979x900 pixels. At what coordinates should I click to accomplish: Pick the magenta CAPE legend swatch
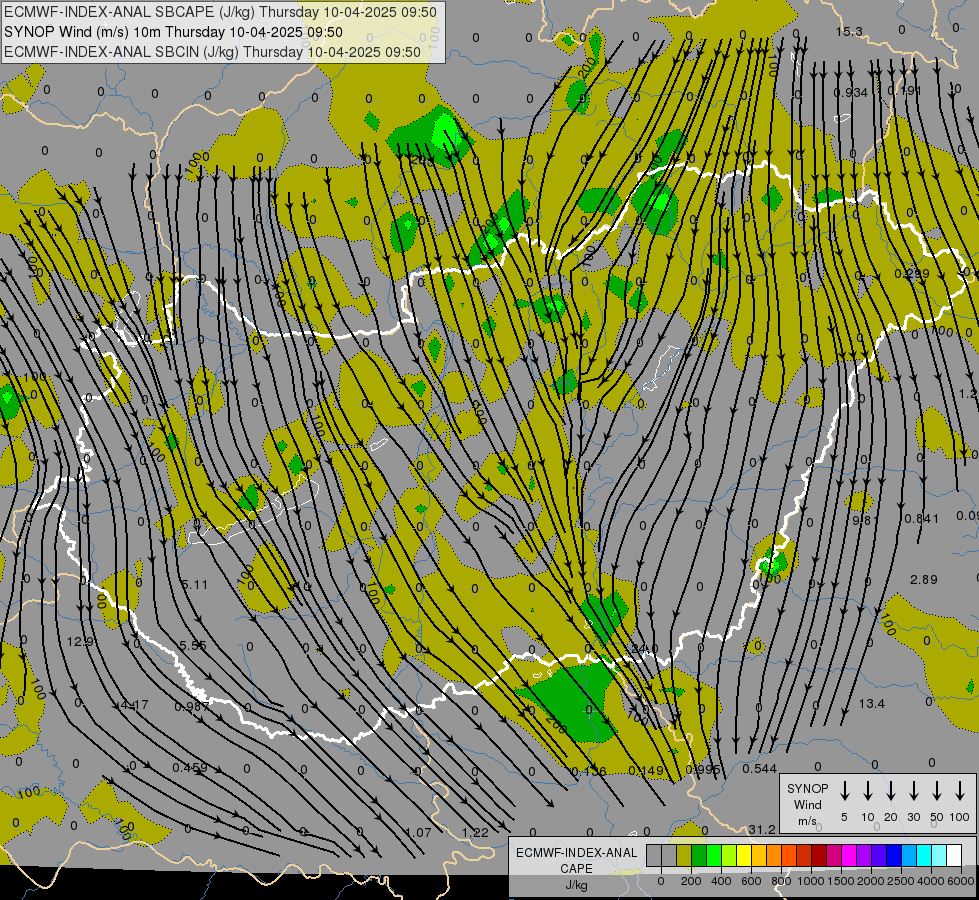point(849,856)
